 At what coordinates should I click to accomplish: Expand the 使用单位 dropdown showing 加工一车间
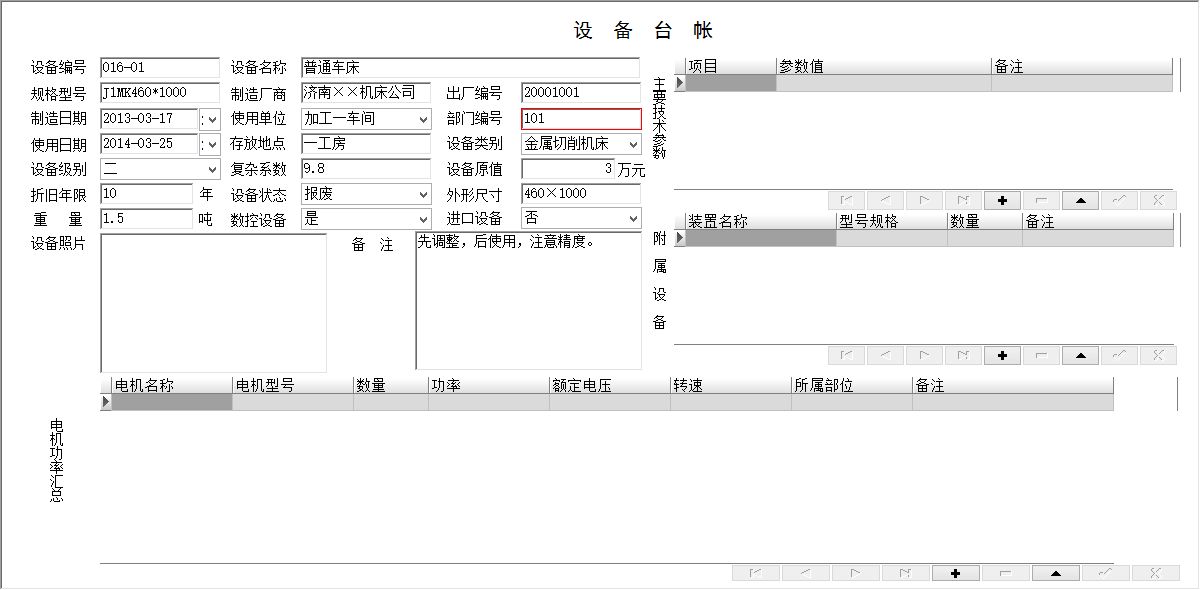click(423, 119)
